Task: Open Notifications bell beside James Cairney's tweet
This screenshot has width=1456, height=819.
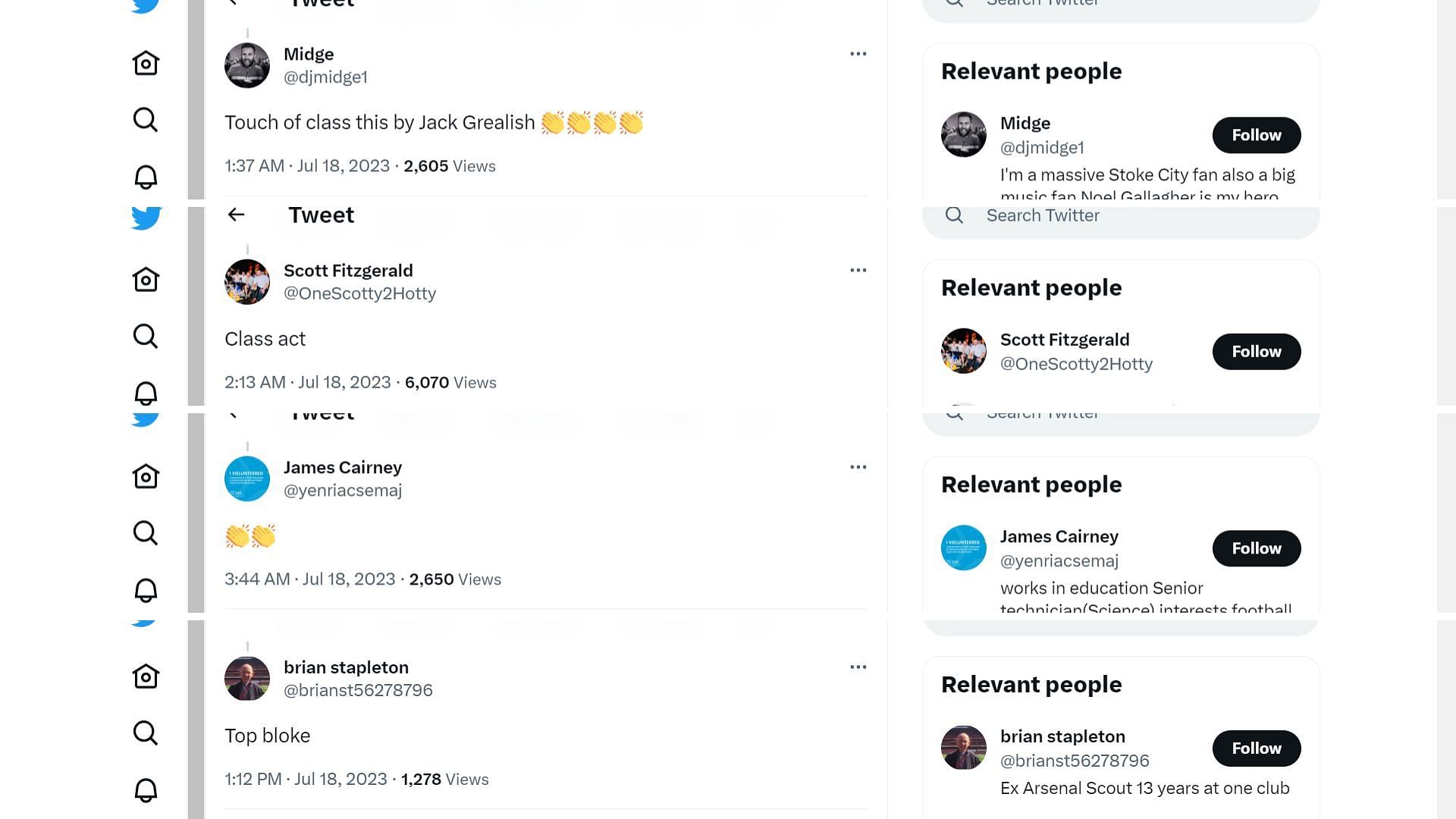Action: click(146, 590)
